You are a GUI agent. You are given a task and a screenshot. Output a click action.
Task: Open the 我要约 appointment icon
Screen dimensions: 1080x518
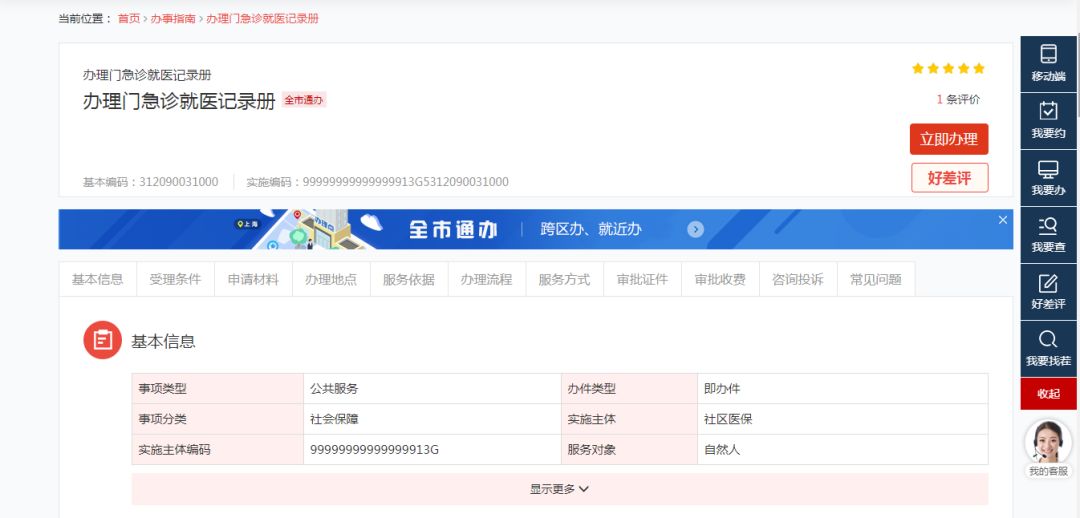pyautogui.click(x=1048, y=121)
